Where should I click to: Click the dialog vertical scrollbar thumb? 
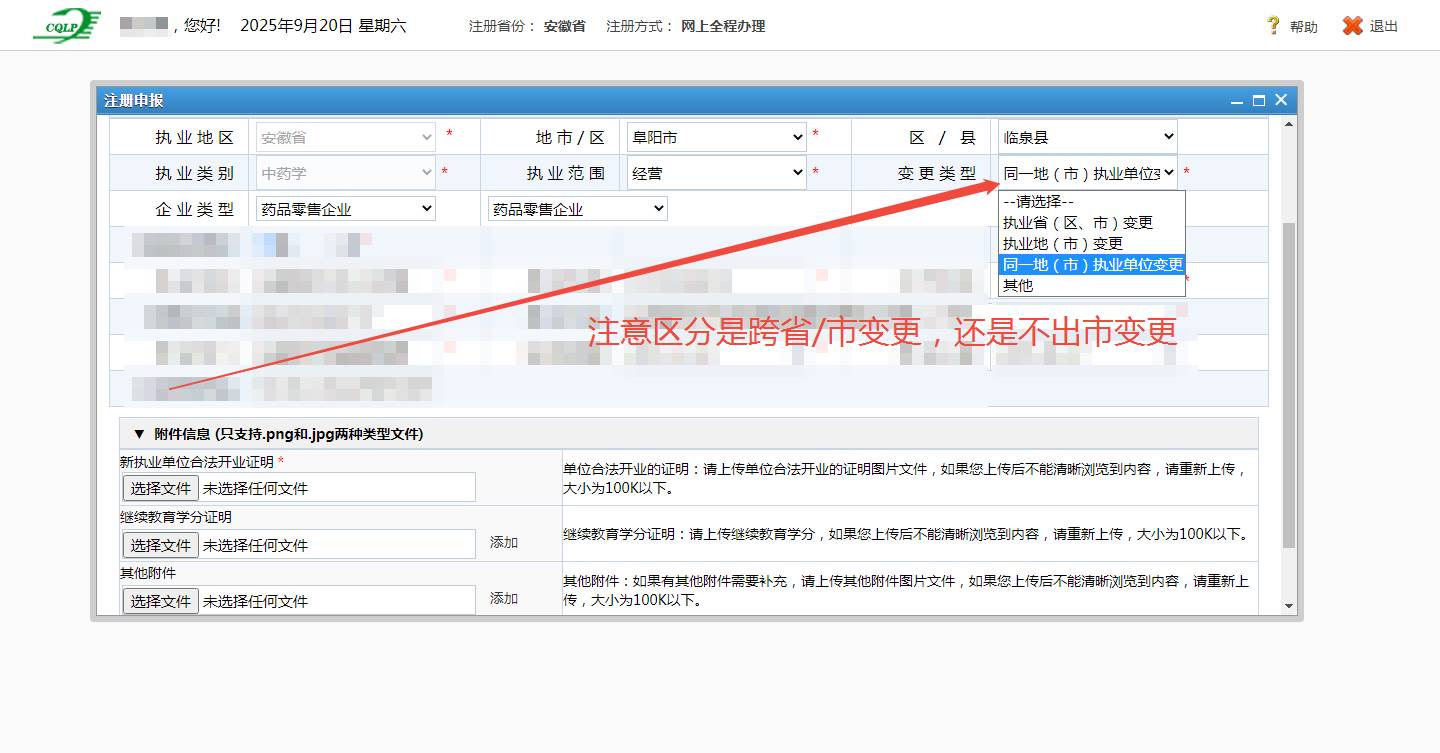[1288, 385]
